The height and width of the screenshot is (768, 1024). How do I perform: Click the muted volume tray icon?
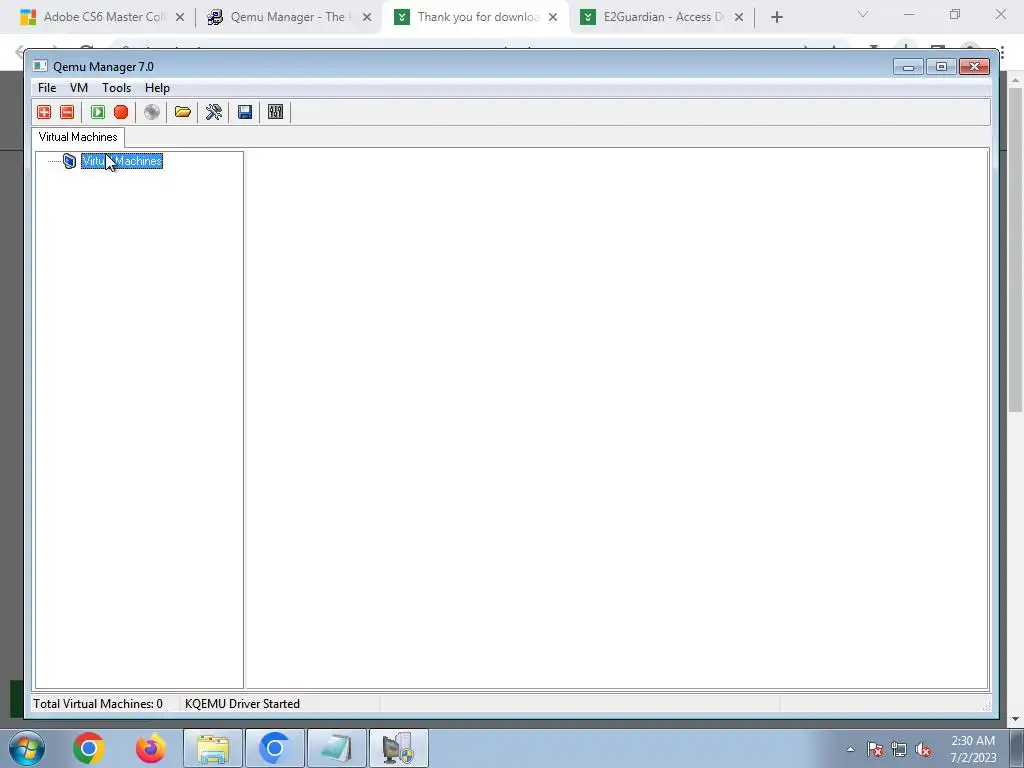point(923,750)
